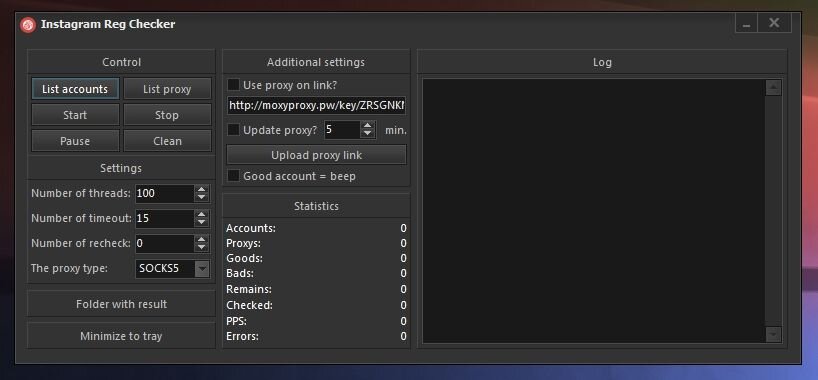Click the Errors: statistics label
The image size is (818, 380).
(243, 336)
